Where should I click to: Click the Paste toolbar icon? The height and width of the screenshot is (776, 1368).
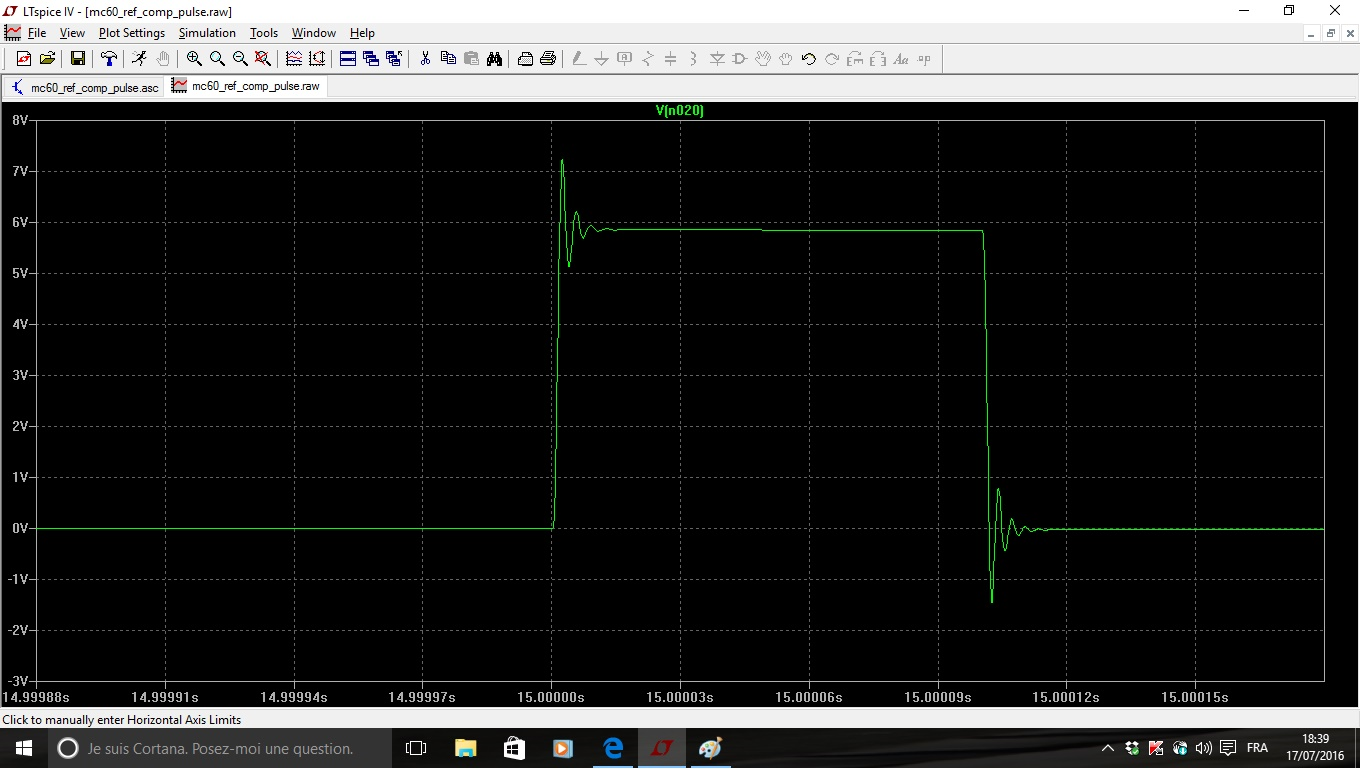tap(471, 59)
